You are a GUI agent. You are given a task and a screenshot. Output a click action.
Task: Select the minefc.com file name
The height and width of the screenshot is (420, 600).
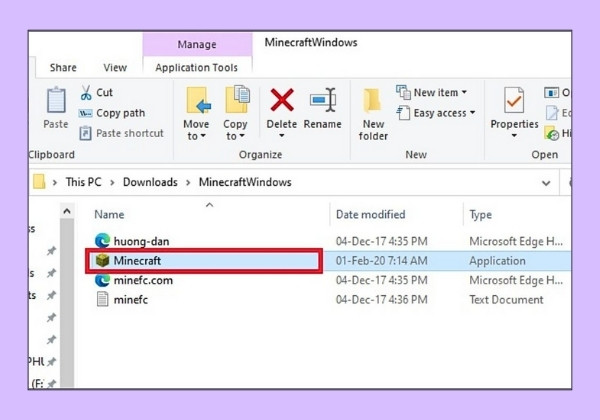143,280
